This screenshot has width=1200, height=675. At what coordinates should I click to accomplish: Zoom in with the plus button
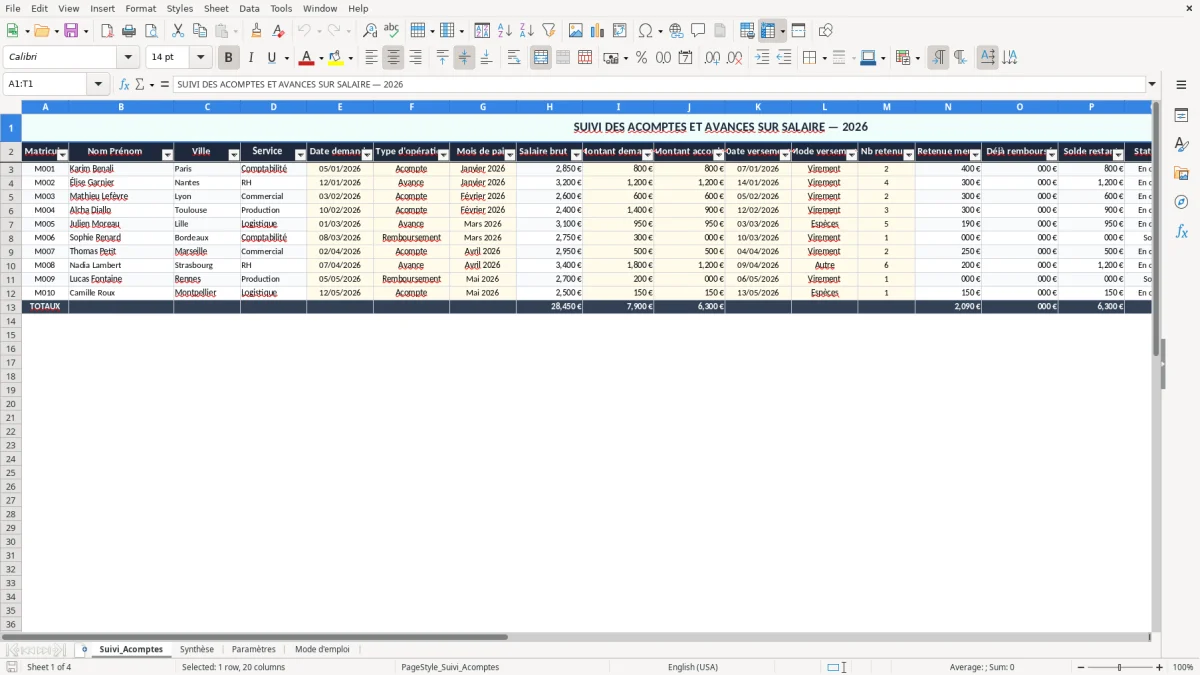point(1160,667)
